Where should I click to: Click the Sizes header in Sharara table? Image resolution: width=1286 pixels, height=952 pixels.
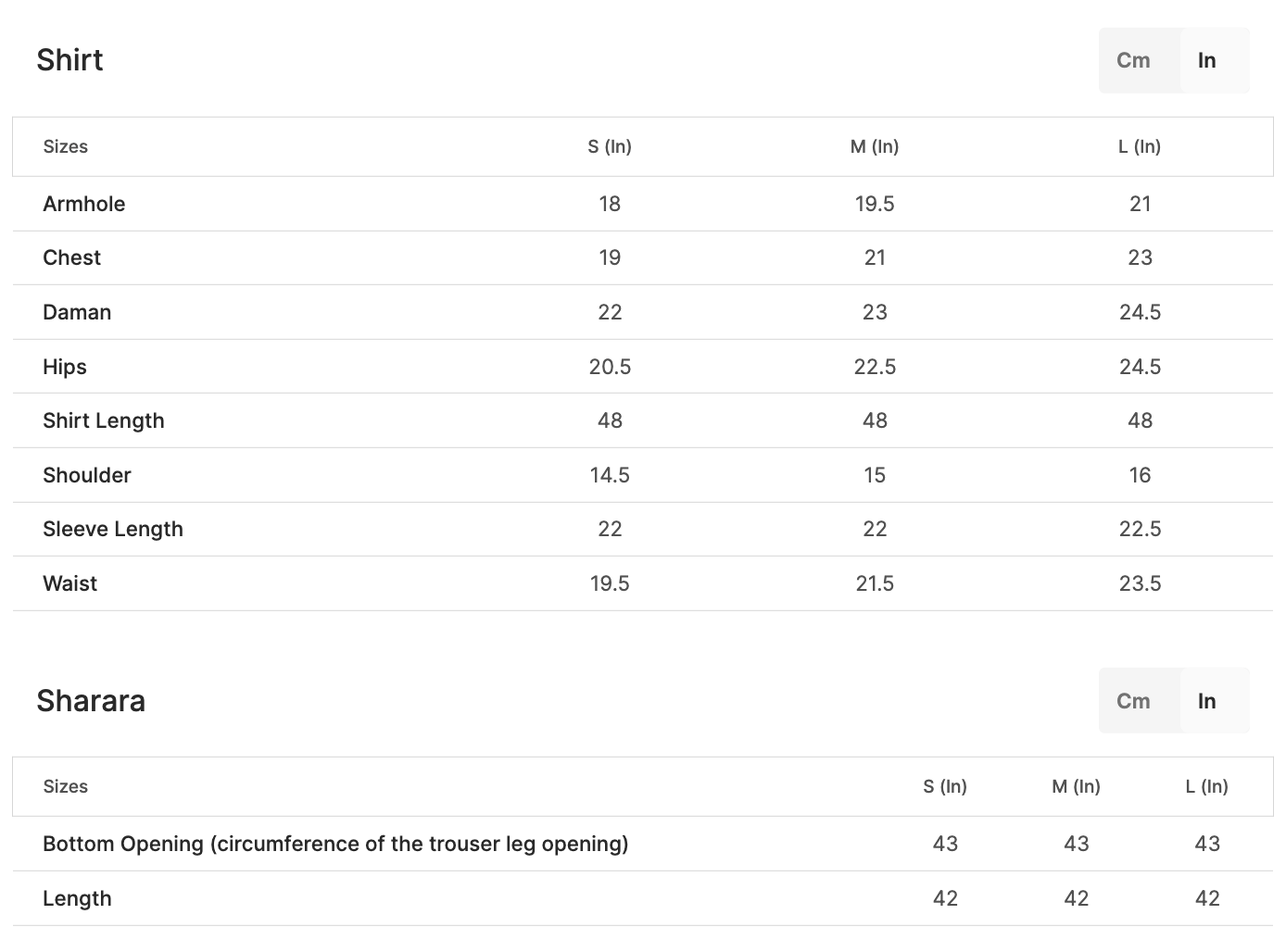coord(66,786)
